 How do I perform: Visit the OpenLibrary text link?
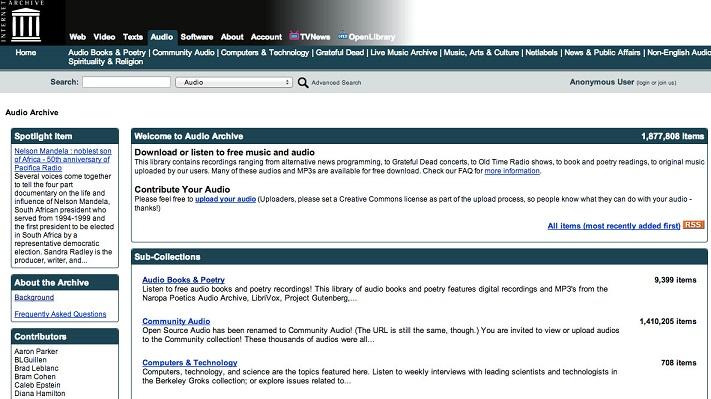coord(372,37)
